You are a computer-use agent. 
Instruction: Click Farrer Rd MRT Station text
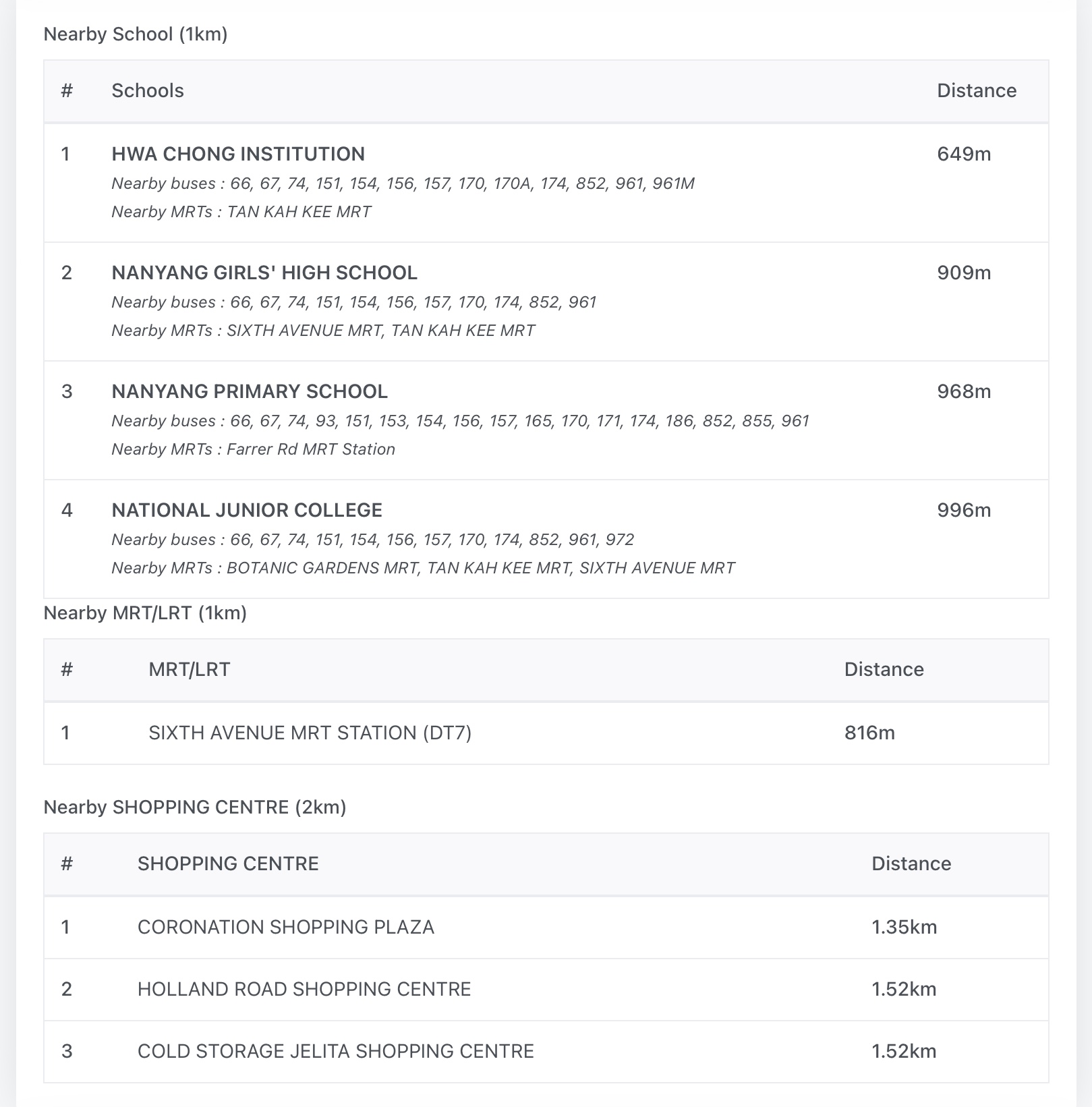pos(311,449)
